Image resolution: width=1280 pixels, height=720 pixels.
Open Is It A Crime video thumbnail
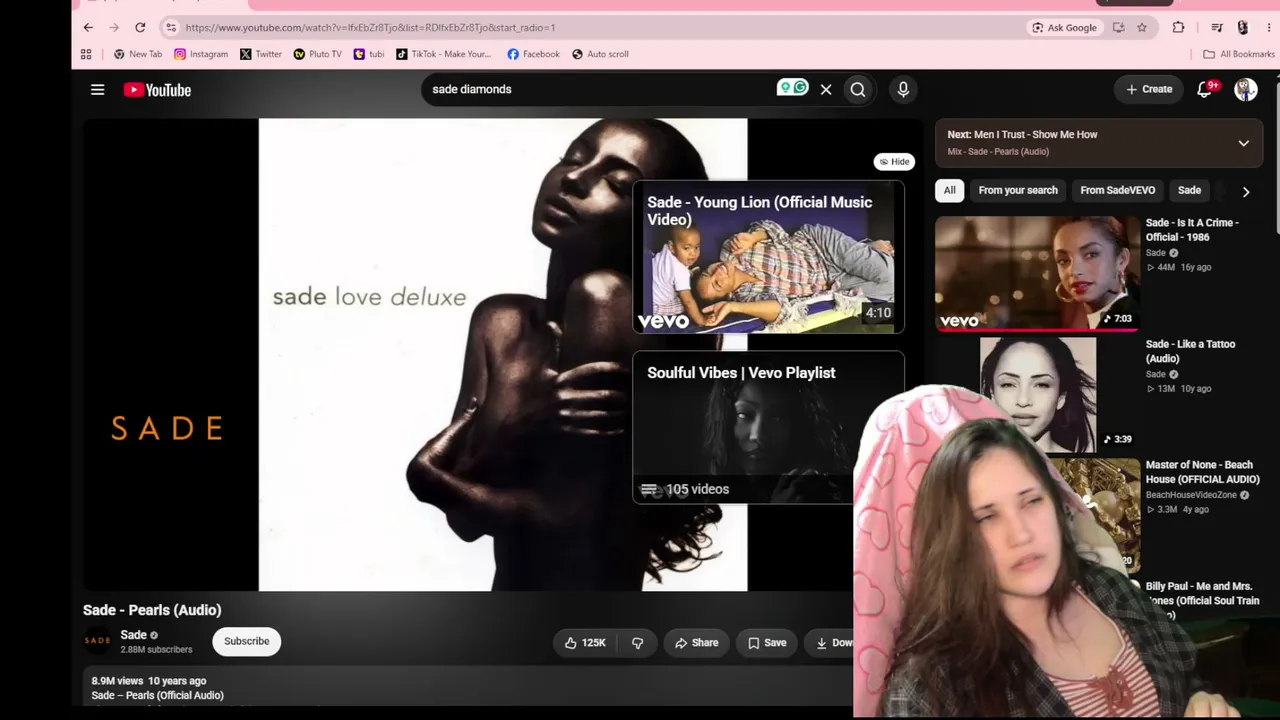coord(1037,273)
